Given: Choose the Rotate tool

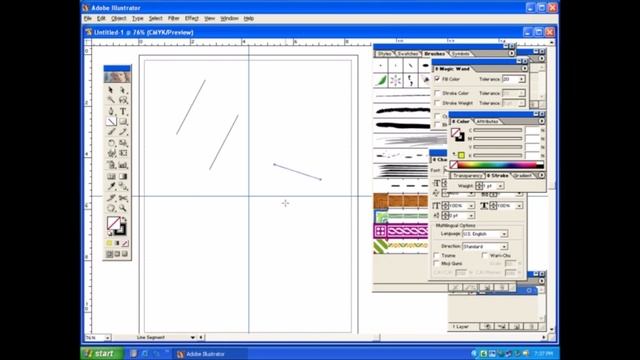Looking at the screenshot, I should pos(111,143).
